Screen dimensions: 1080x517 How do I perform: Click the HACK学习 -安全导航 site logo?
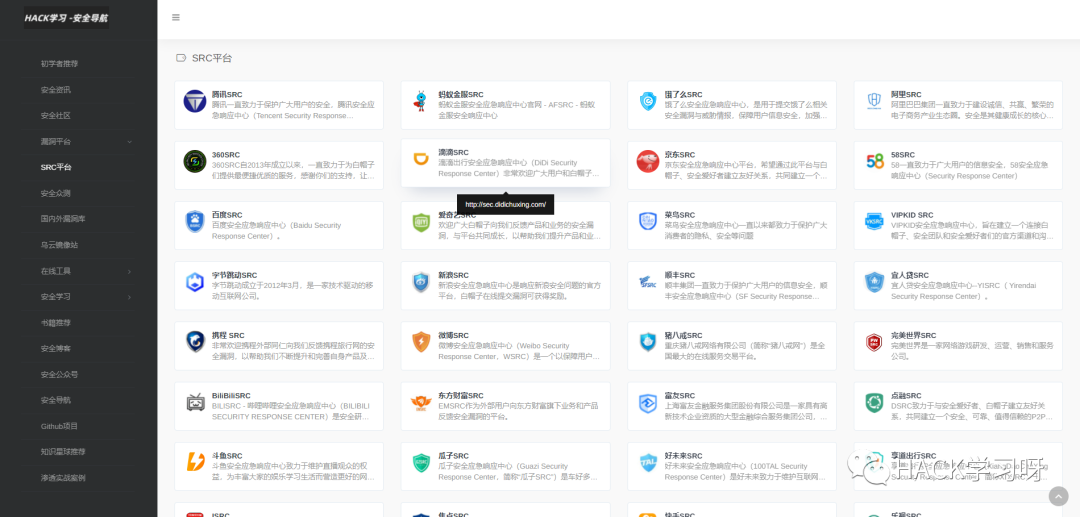(x=66, y=18)
